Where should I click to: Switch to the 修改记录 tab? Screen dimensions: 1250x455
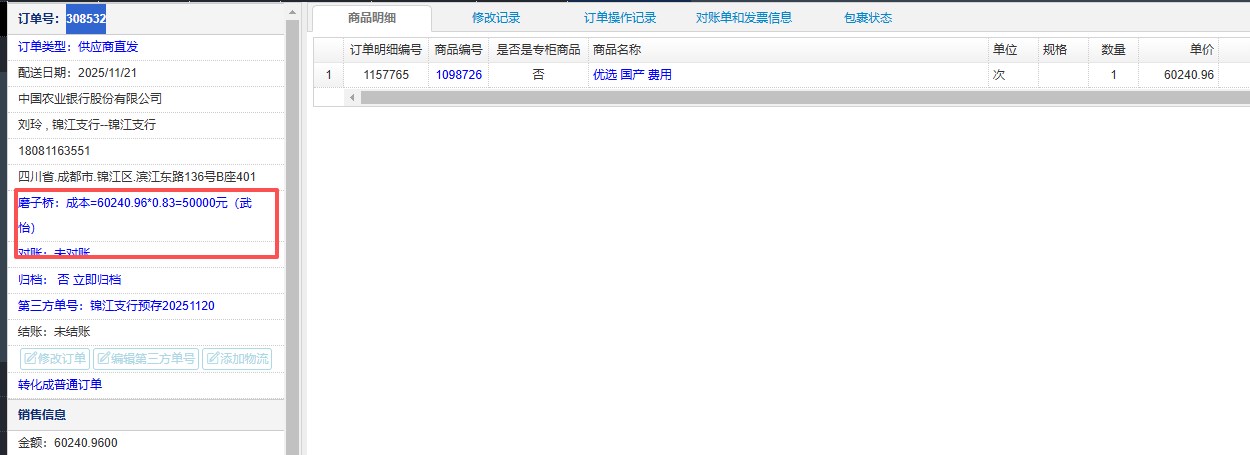496,18
